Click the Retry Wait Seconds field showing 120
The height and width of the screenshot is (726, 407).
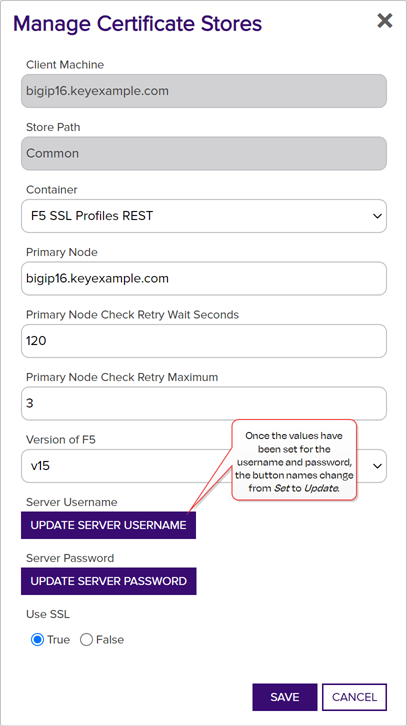tap(204, 341)
